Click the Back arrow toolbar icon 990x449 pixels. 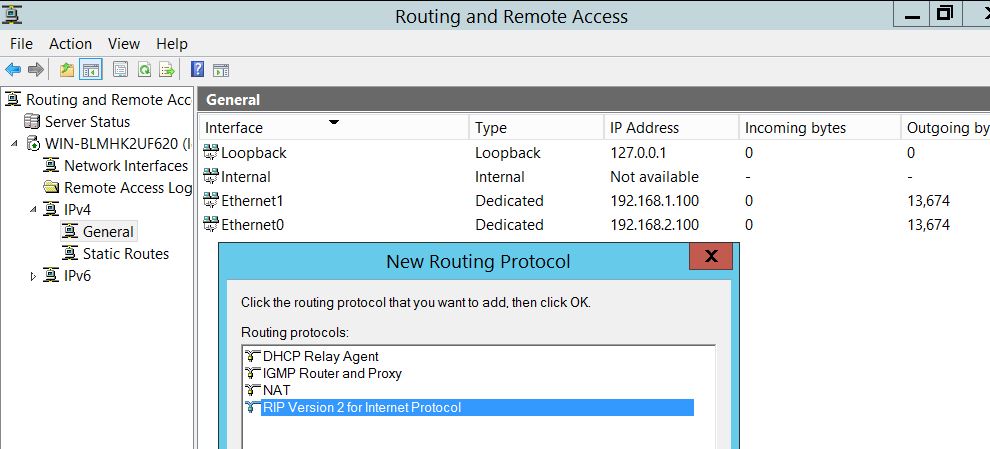pyautogui.click(x=13, y=70)
